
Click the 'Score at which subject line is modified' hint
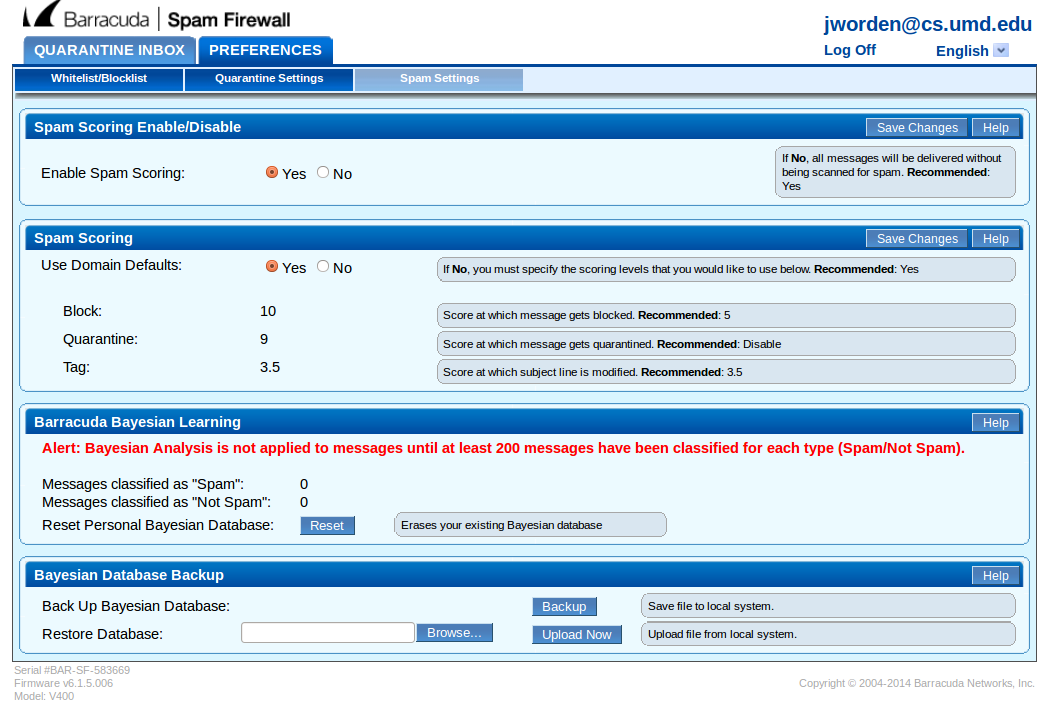pos(726,372)
